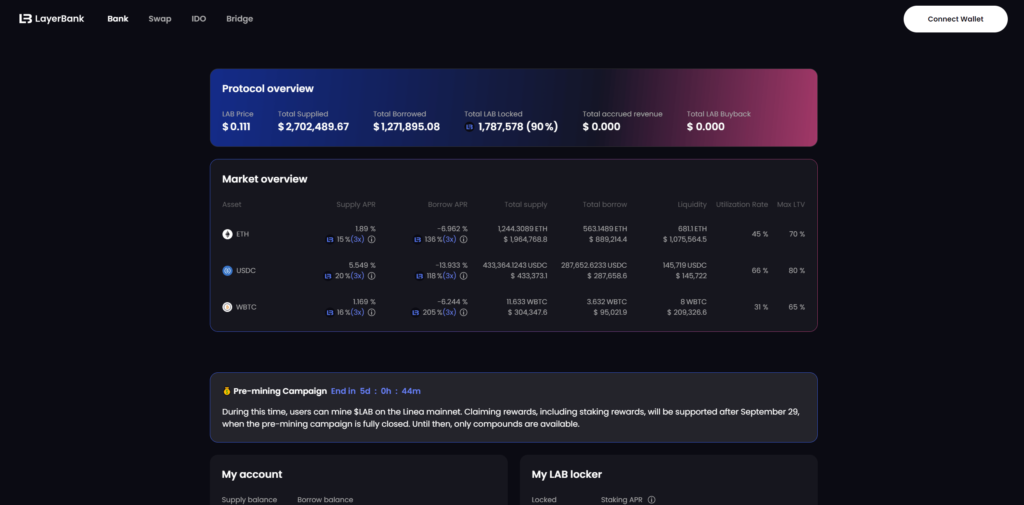Click the Total borrow column header
The image size is (1024, 505).
[605, 204]
